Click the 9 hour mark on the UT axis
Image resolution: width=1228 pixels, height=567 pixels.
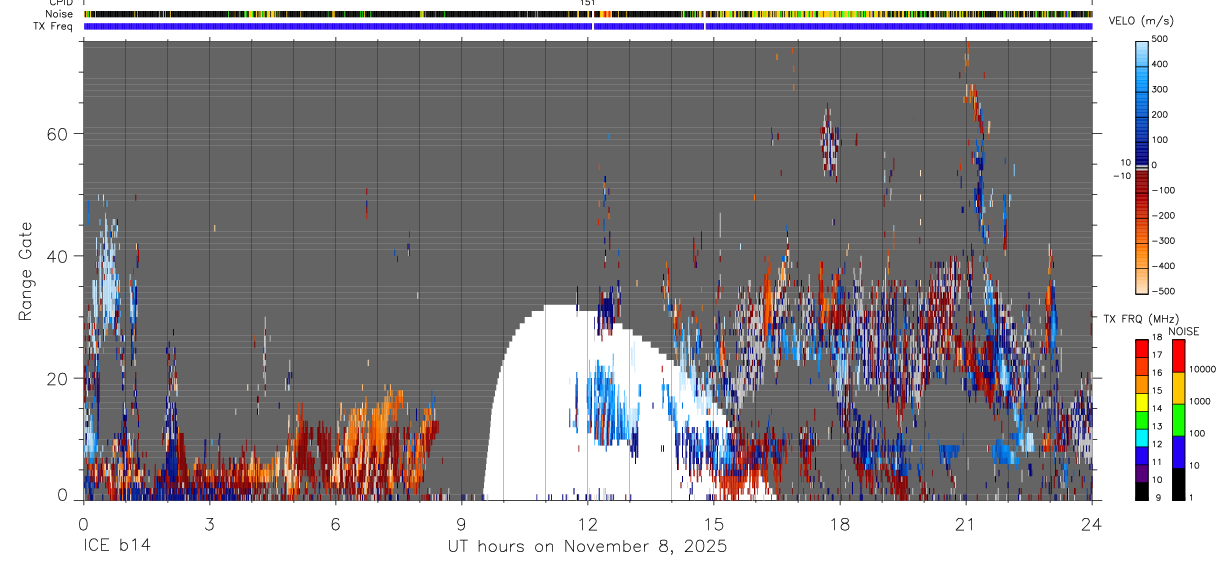tap(461, 524)
